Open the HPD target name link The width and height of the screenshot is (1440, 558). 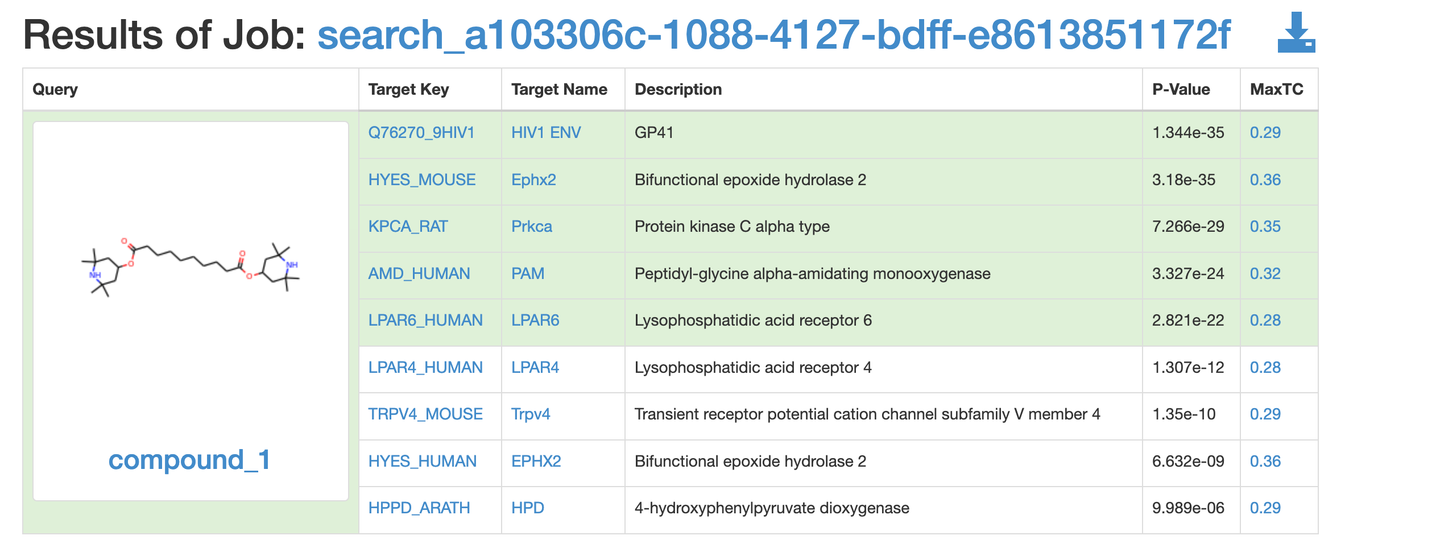click(528, 508)
